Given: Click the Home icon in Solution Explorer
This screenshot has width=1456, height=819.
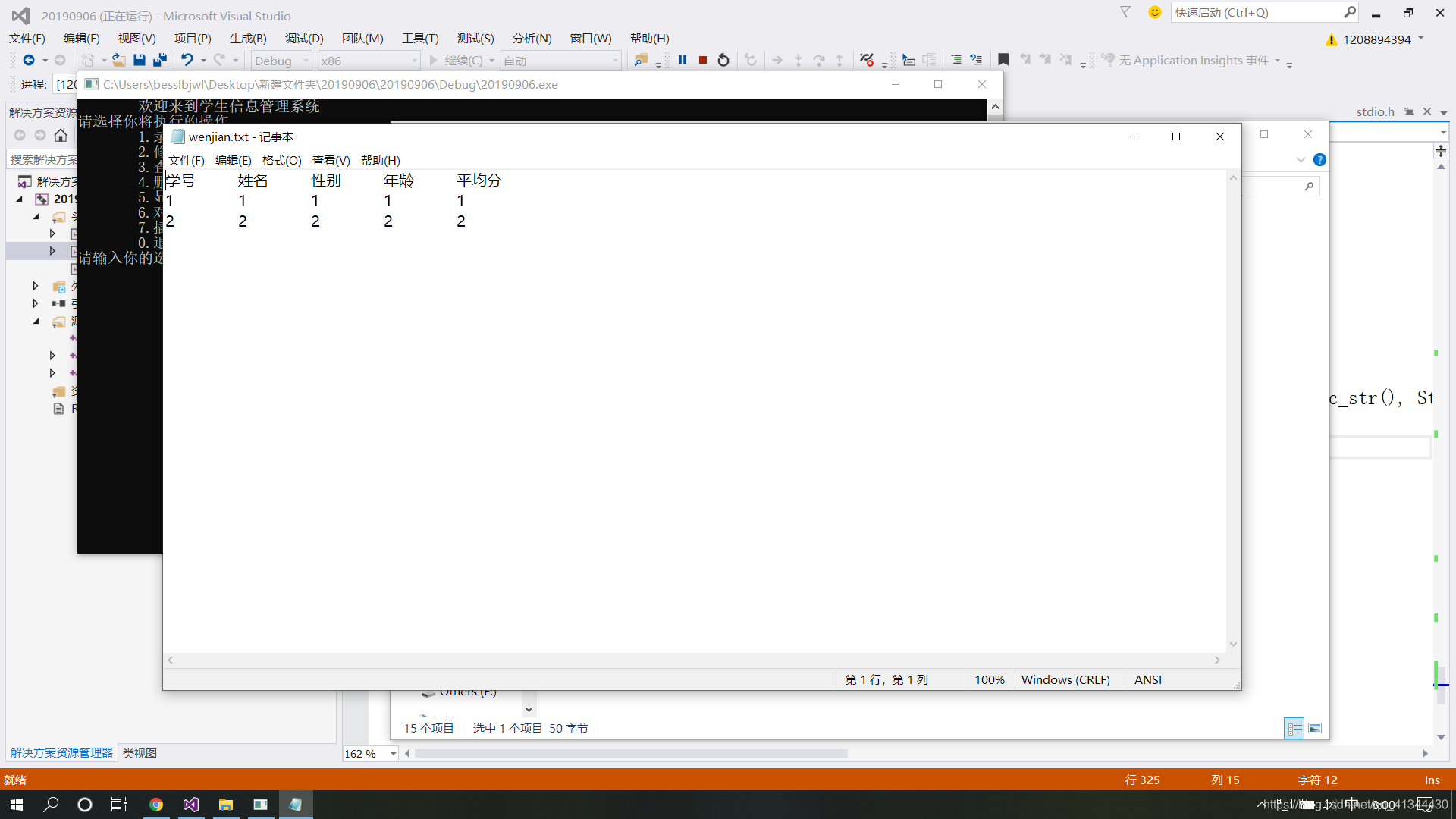Looking at the screenshot, I should (61, 135).
